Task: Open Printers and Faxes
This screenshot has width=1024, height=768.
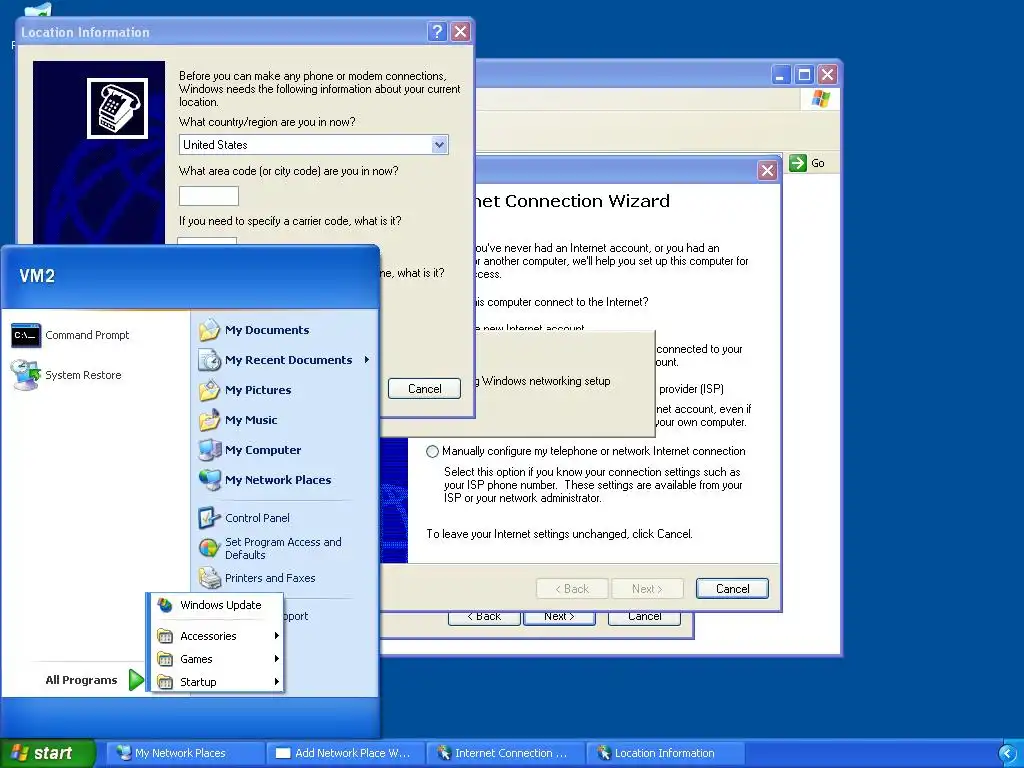Action: pos(257,578)
